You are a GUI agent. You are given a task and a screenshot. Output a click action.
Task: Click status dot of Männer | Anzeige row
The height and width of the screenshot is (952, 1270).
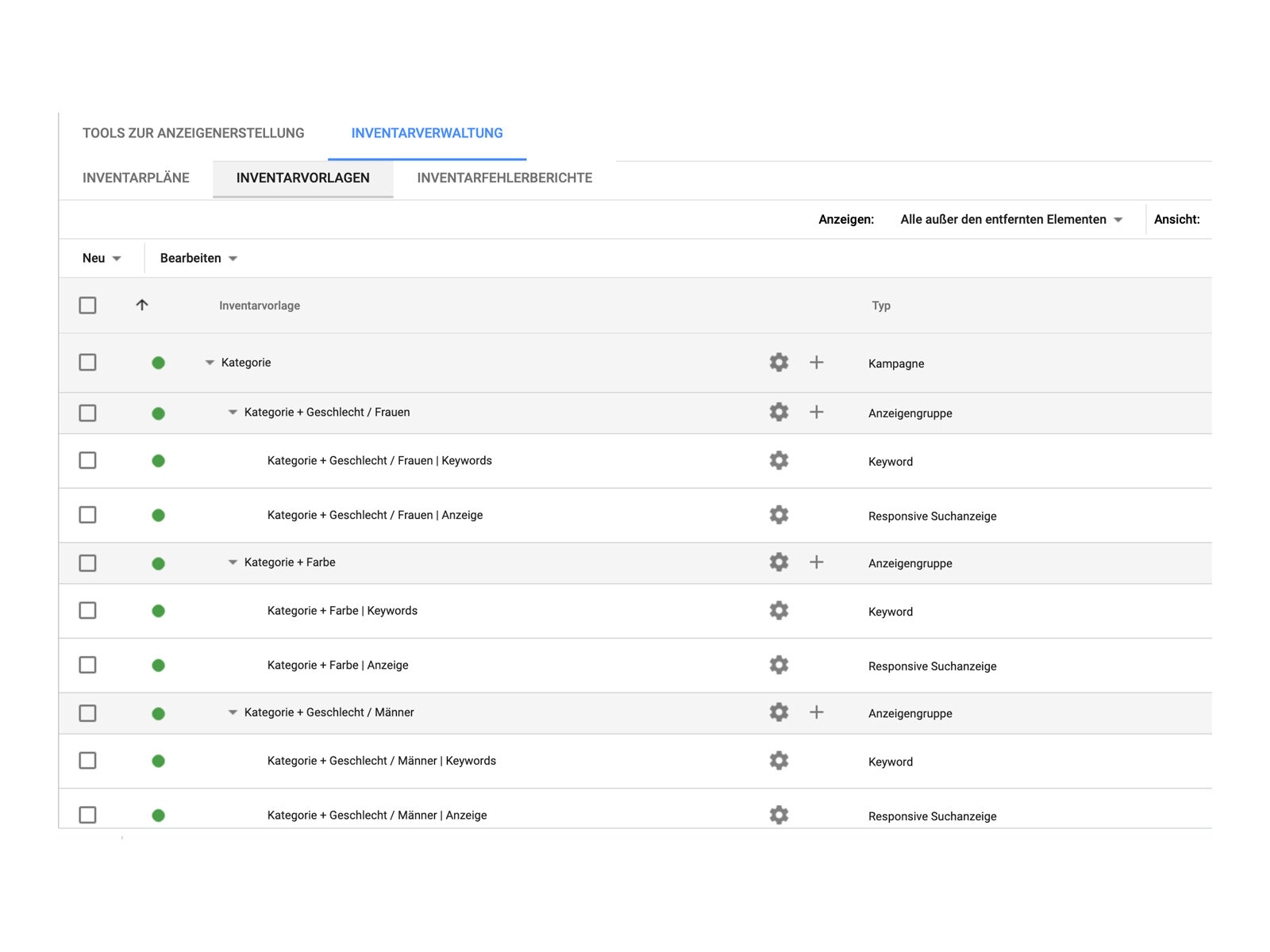point(159,816)
